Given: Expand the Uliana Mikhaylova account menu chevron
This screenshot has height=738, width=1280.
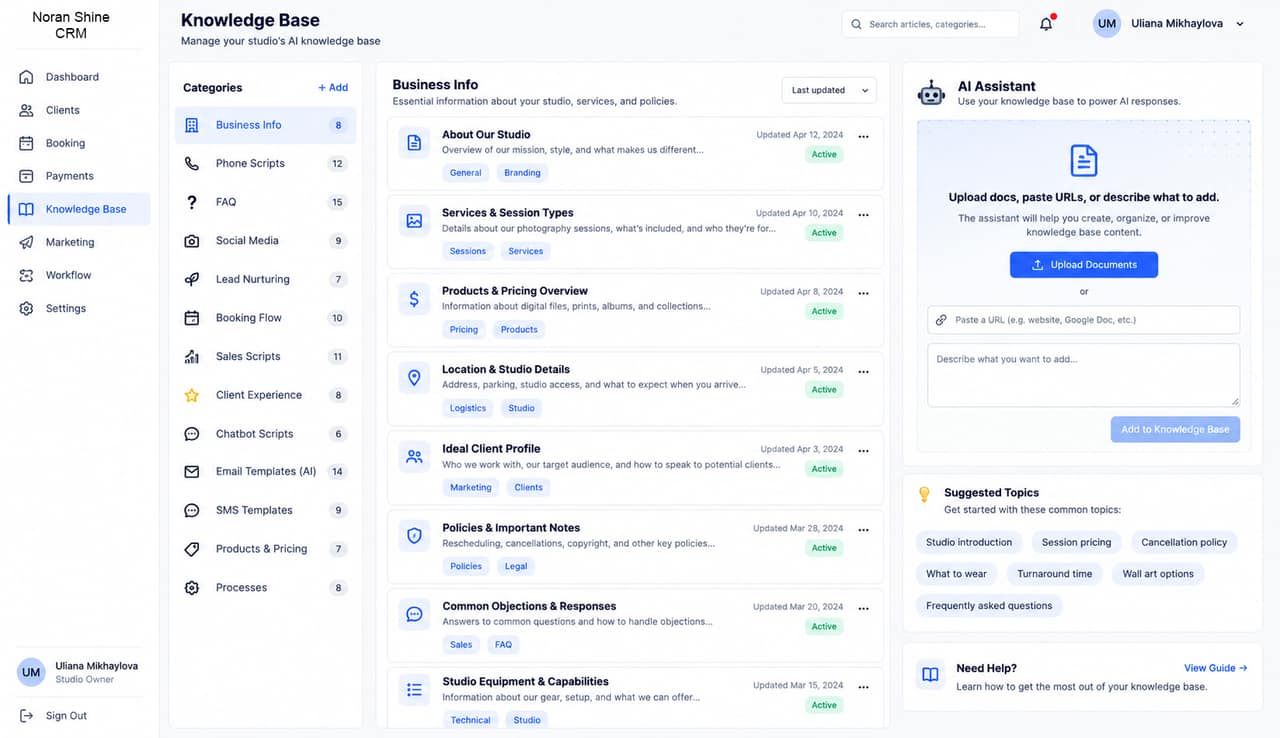Looking at the screenshot, I should 1240,24.
